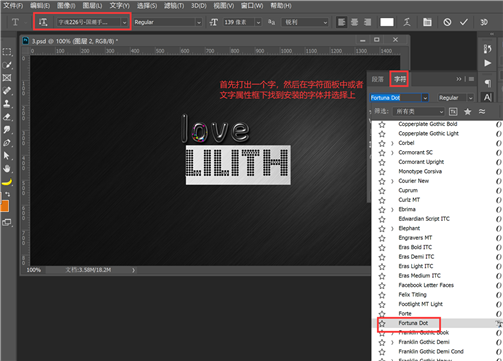The image size is (503, 361).
Task: Open the status bar info arrow
Action: (133, 270)
